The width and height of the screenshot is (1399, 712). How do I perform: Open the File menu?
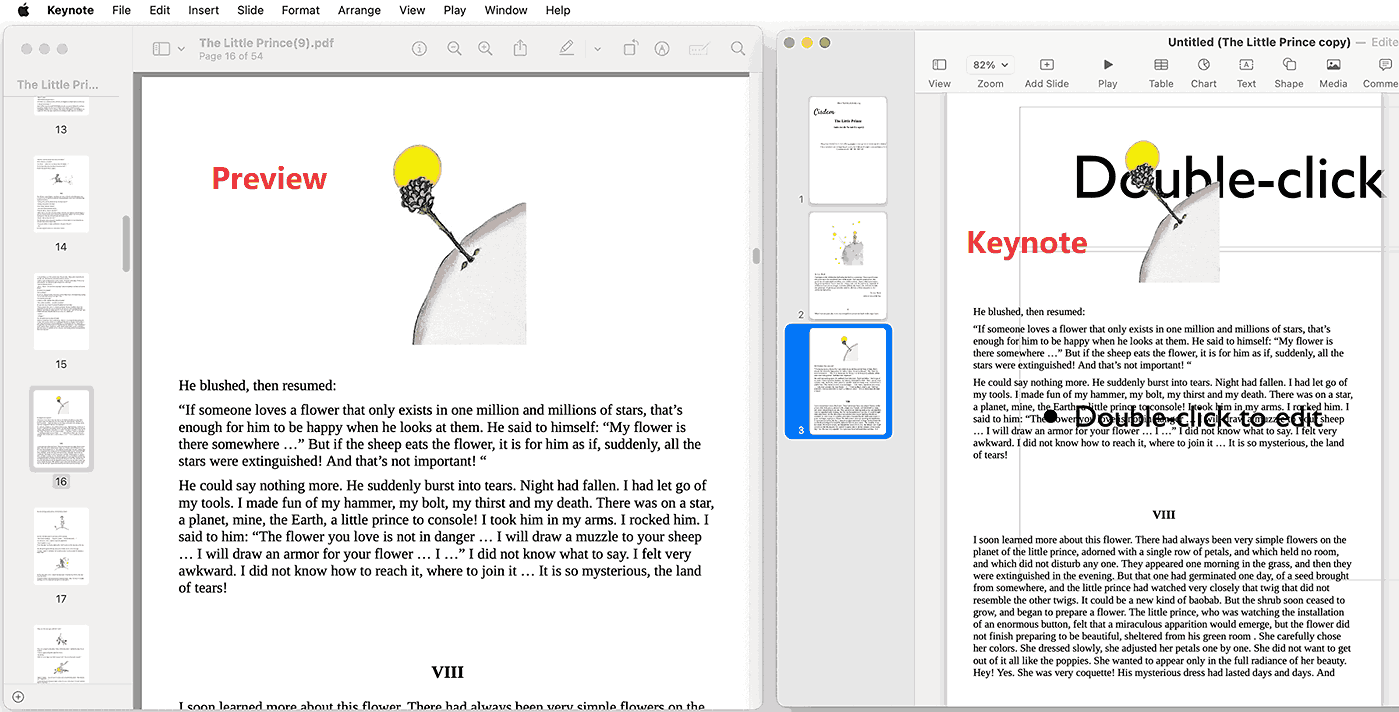(x=122, y=10)
